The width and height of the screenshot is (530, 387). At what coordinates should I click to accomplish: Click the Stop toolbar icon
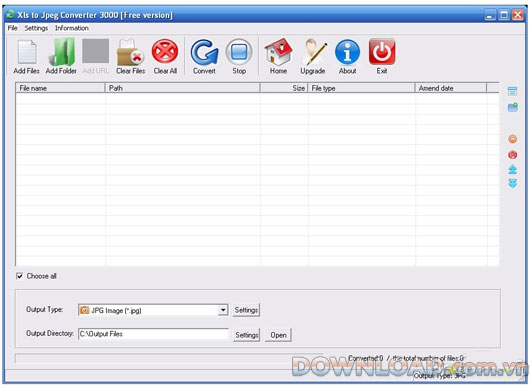pyautogui.click(x=239, y=52)
